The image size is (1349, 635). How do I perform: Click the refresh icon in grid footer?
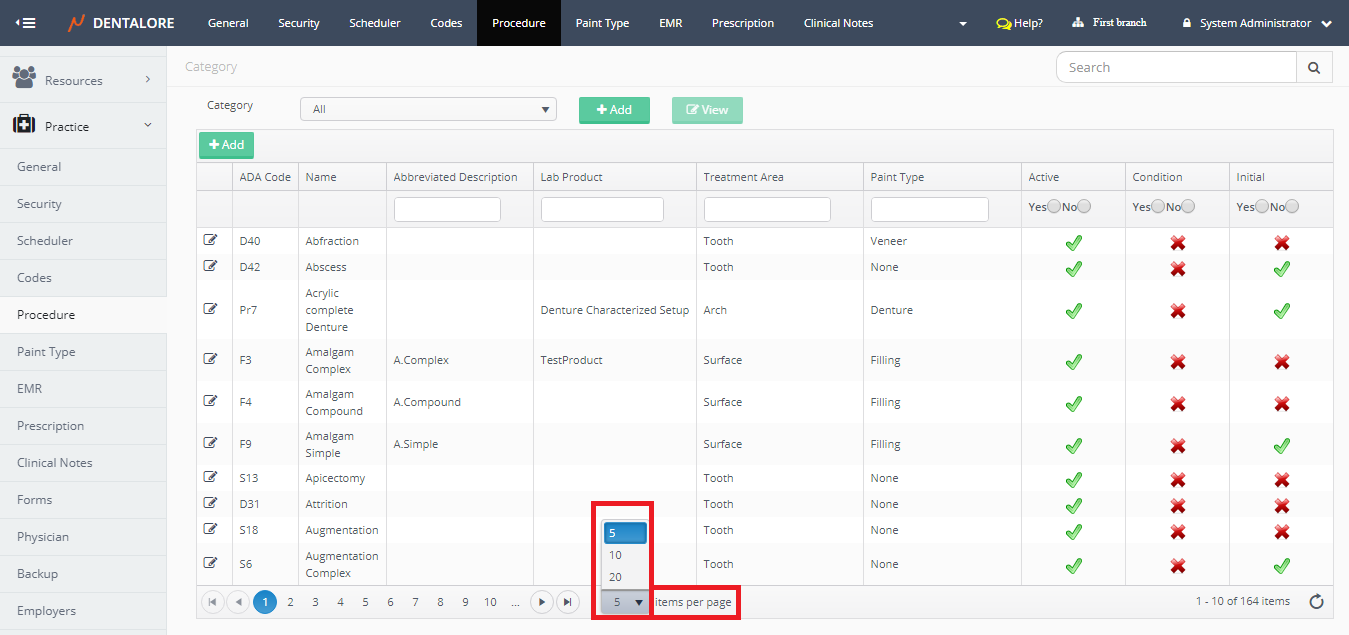(1316, 601)
